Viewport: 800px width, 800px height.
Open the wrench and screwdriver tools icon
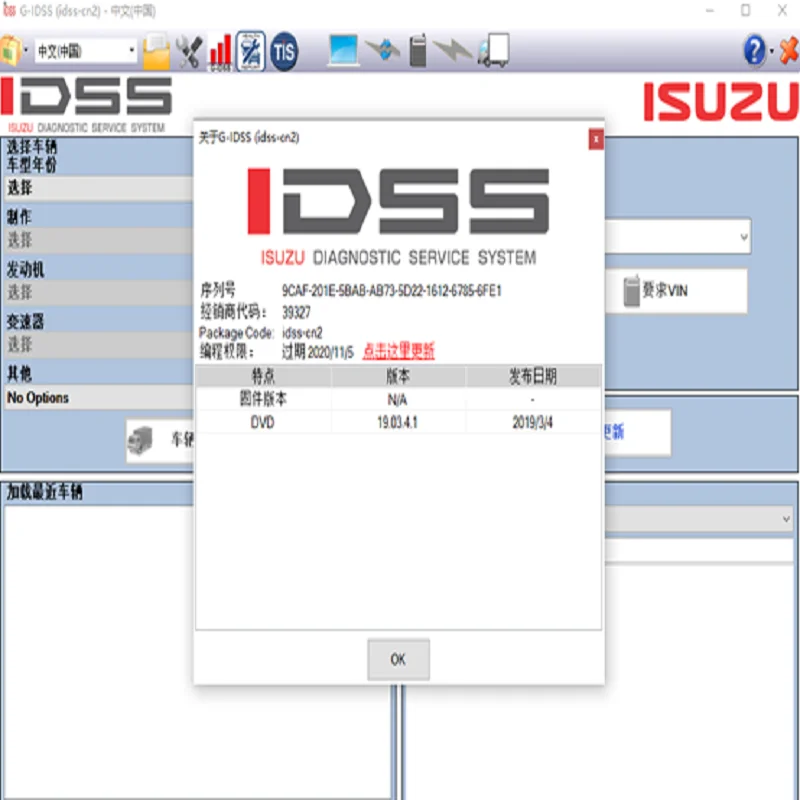pyautogui.click(x=189, y=51)
